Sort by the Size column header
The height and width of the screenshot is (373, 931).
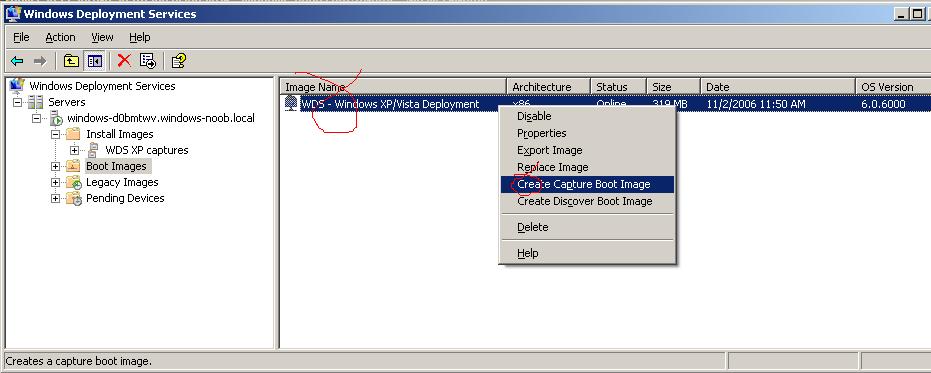(x=673, y=87)
